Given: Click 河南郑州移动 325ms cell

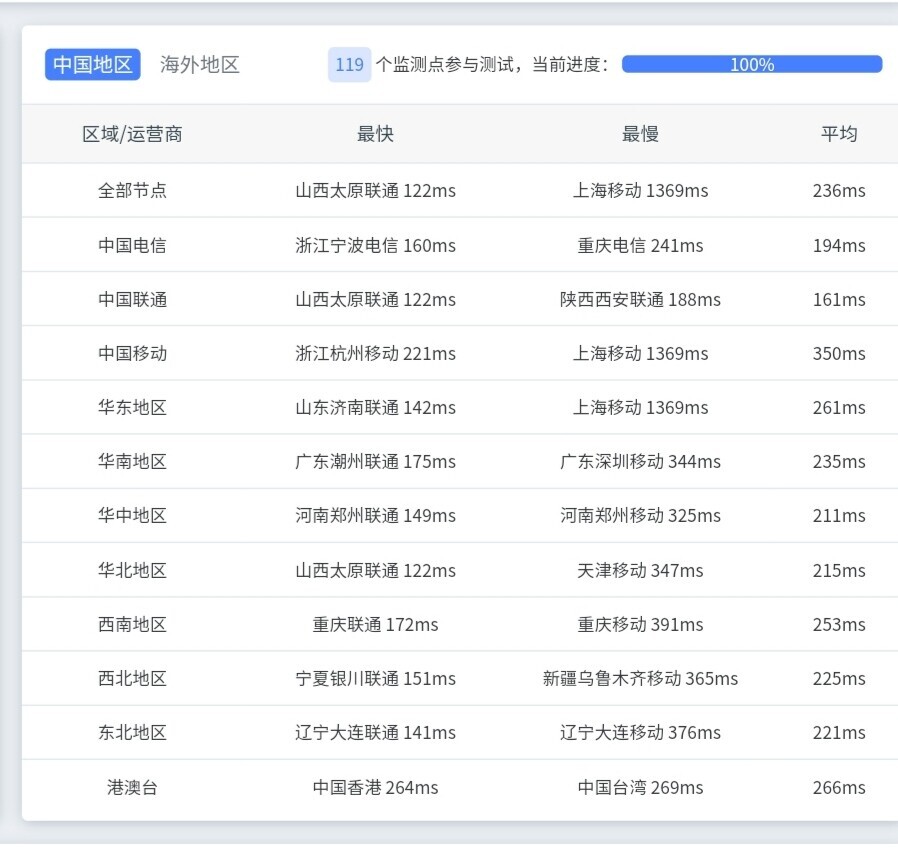Looking at the screenshot, I should coord(640,515).
